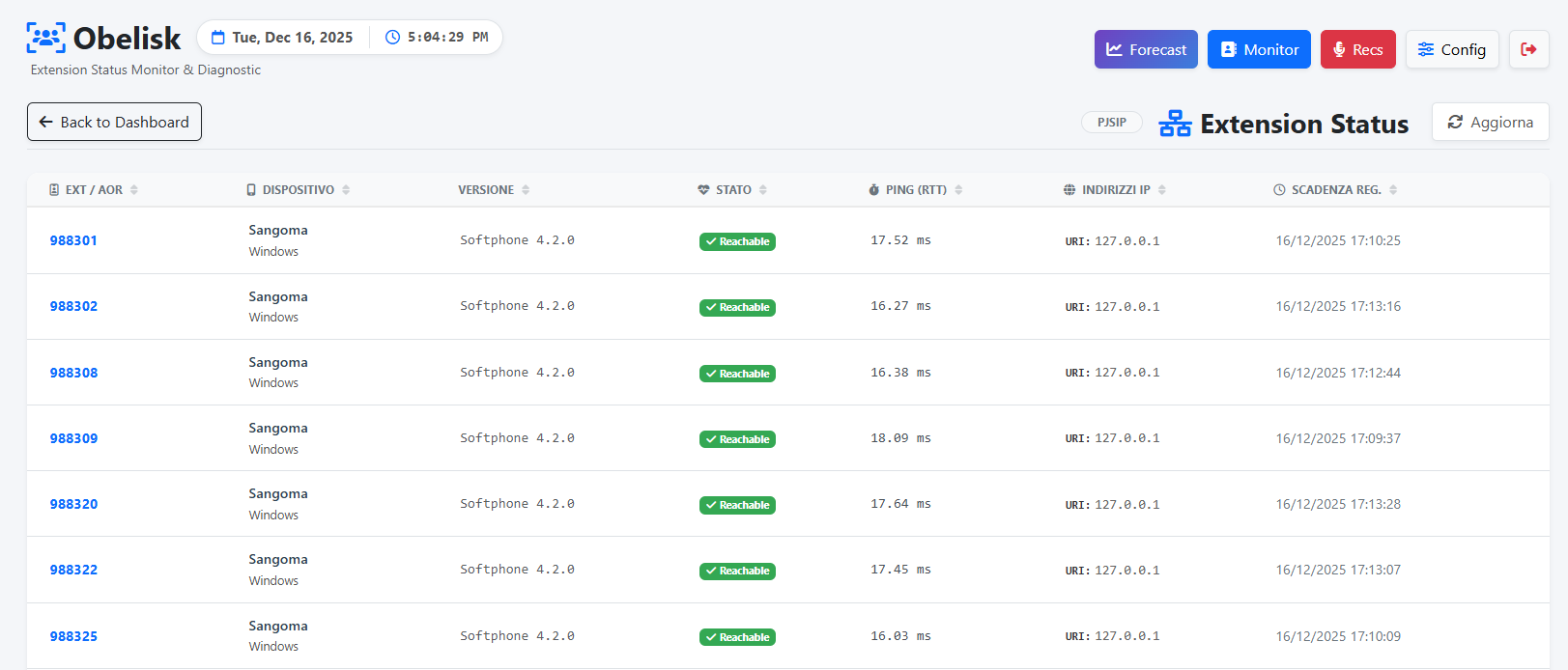Go Back to Dashboard
The height and width of the screenshot is (670, 1568).
click(x=114, y=122)
